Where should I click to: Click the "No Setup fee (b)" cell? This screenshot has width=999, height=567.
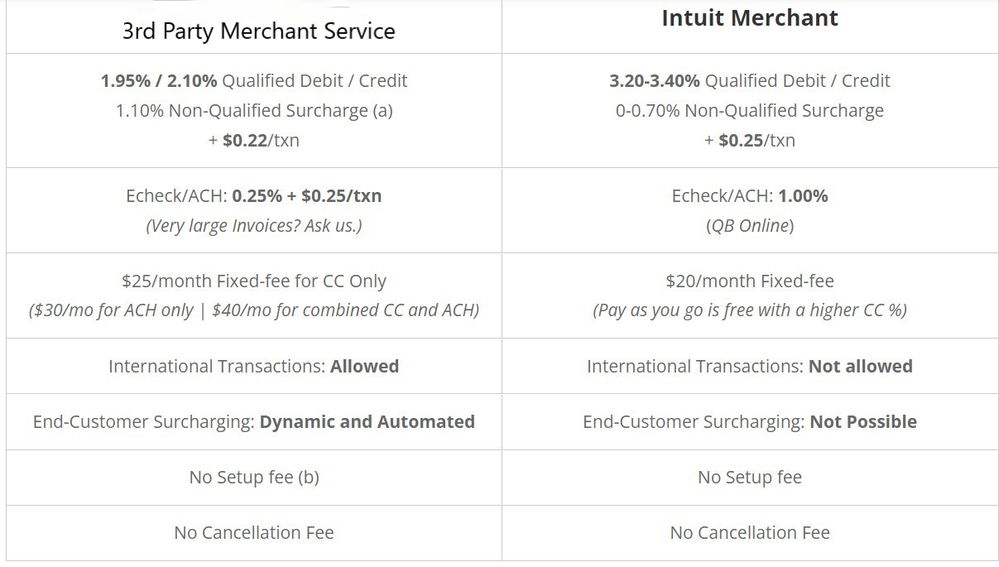tap(253, 477)
